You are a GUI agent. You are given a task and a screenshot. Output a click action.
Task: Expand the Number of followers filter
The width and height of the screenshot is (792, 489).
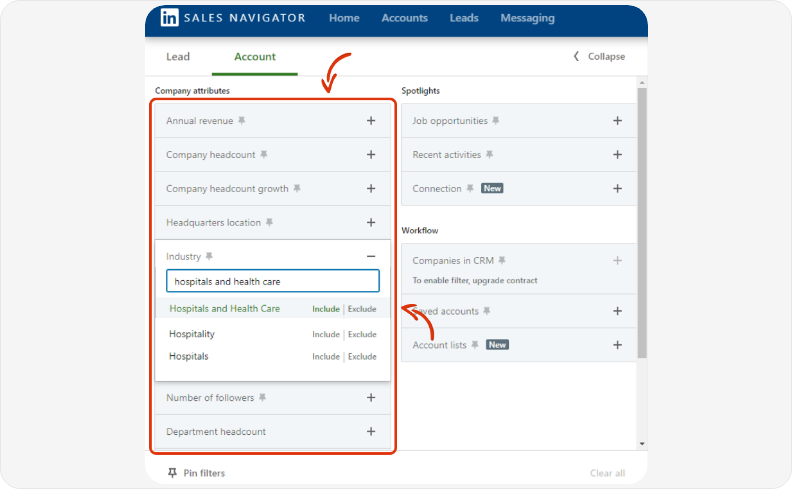click(x=371, y=397)
